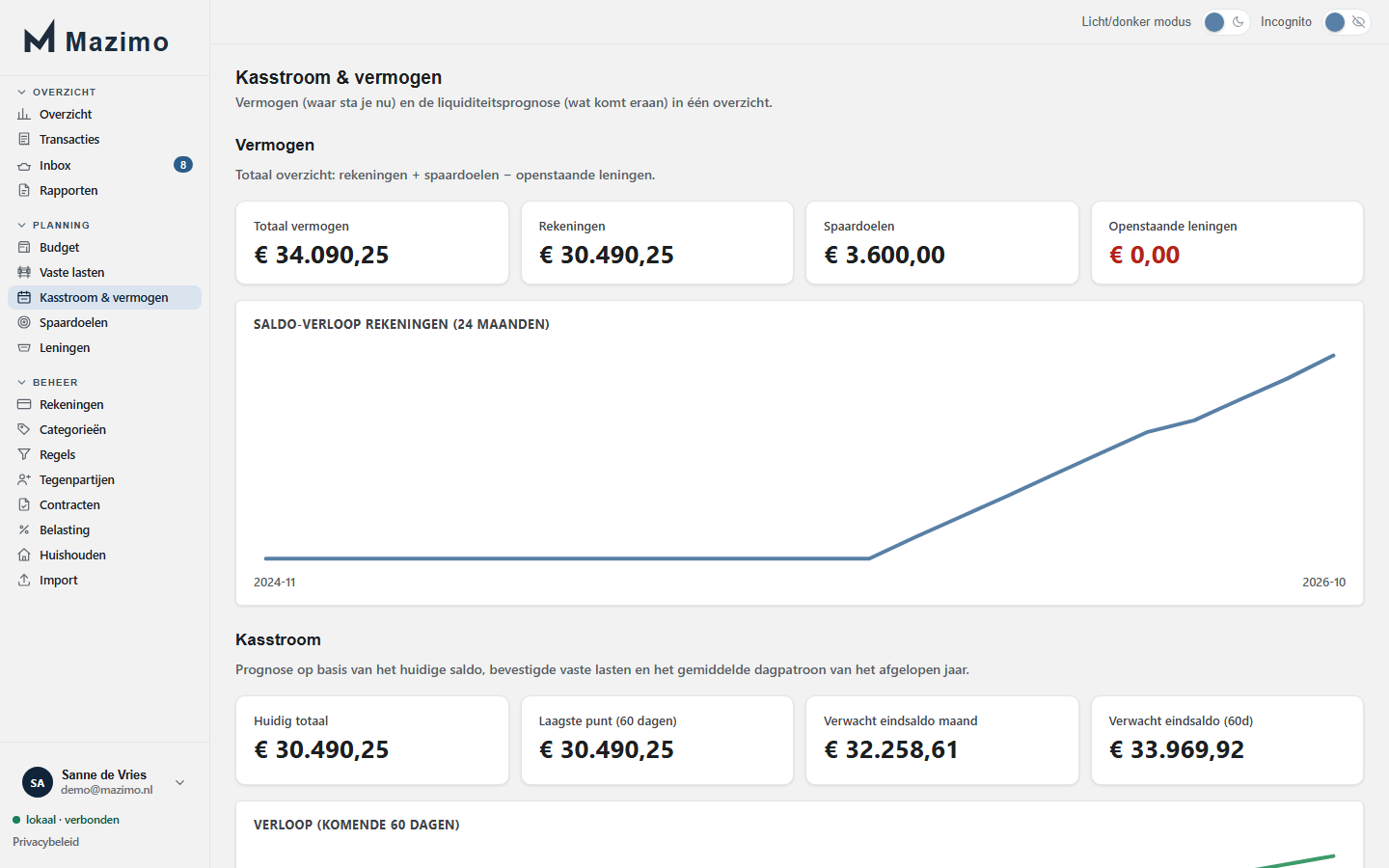Toggle Licht/donker modus switch
This screenshot has height=868, width=1389.
[1226, 22]
